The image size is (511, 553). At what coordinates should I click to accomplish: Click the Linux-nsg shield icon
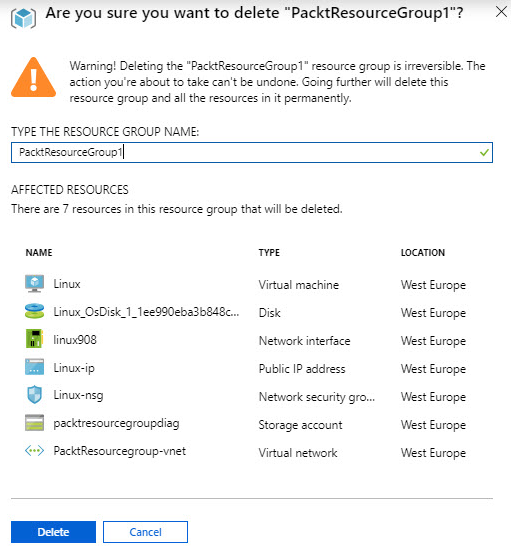point(35,395)
